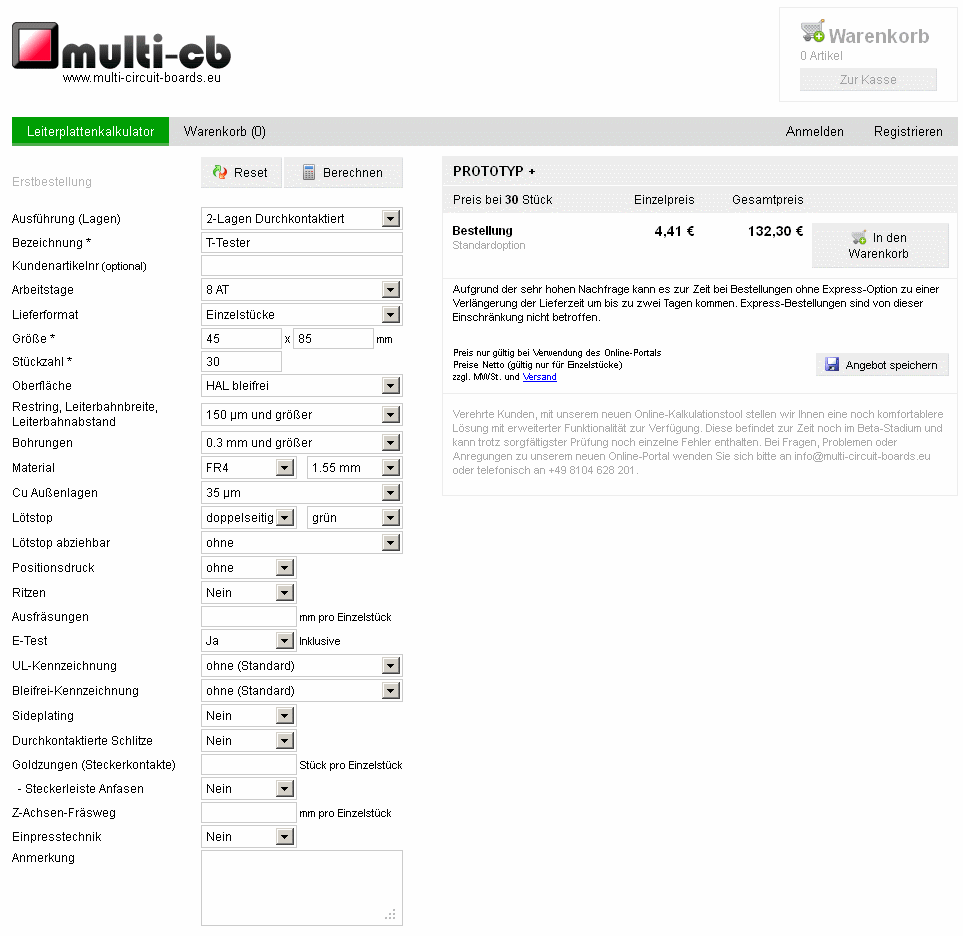
Task: Open the Einpresstechnik dropdown
Action: point(249,837)
